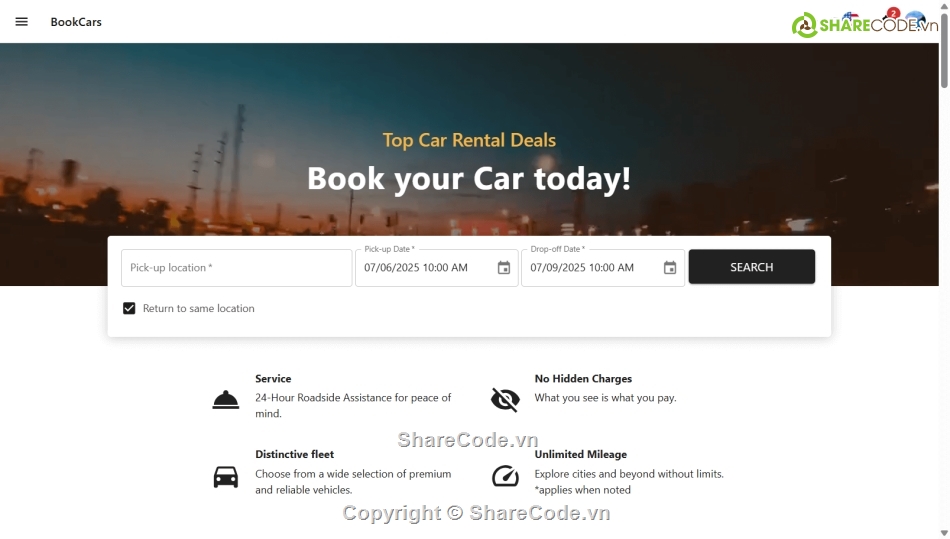Click the BookCars title link
This screenshot has width=950, height=539.
click(x=76, y=22)
